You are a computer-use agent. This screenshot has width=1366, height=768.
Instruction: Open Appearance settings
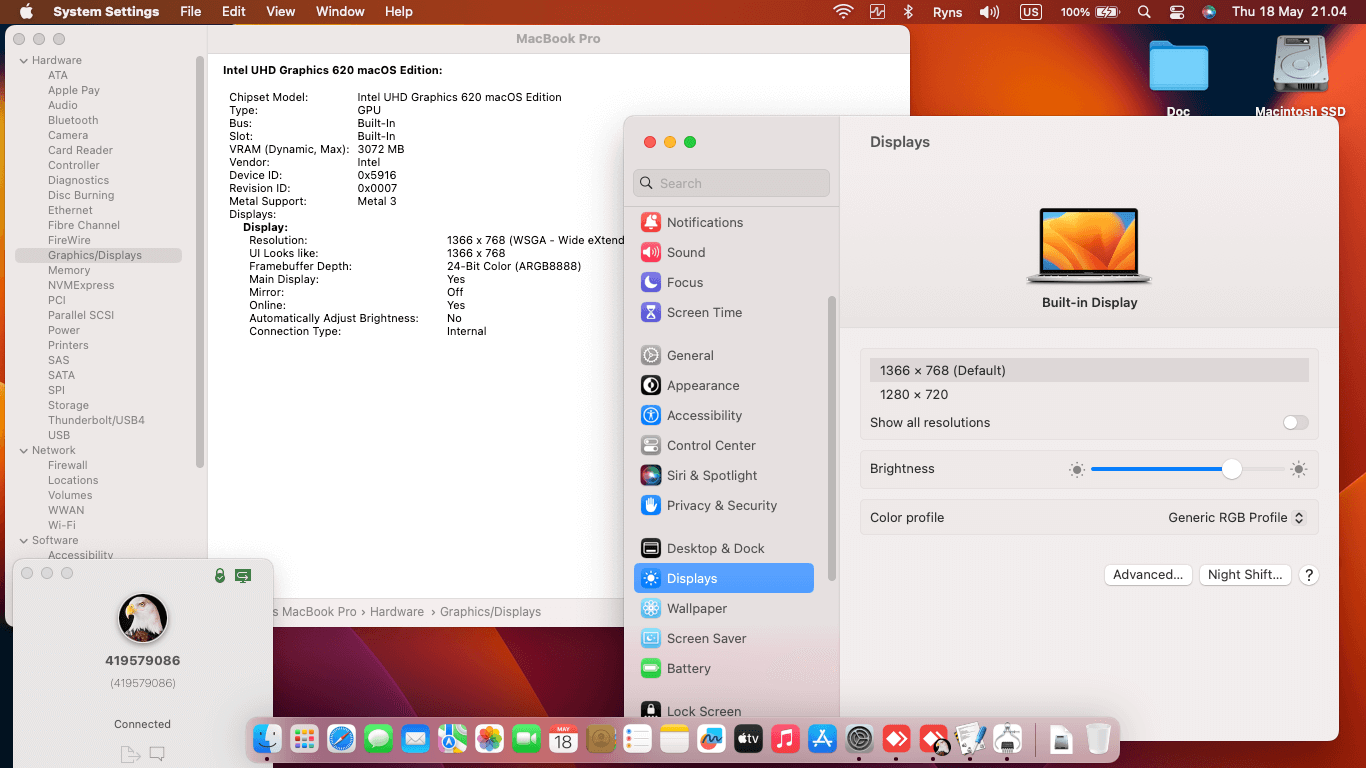pos(723,385)
